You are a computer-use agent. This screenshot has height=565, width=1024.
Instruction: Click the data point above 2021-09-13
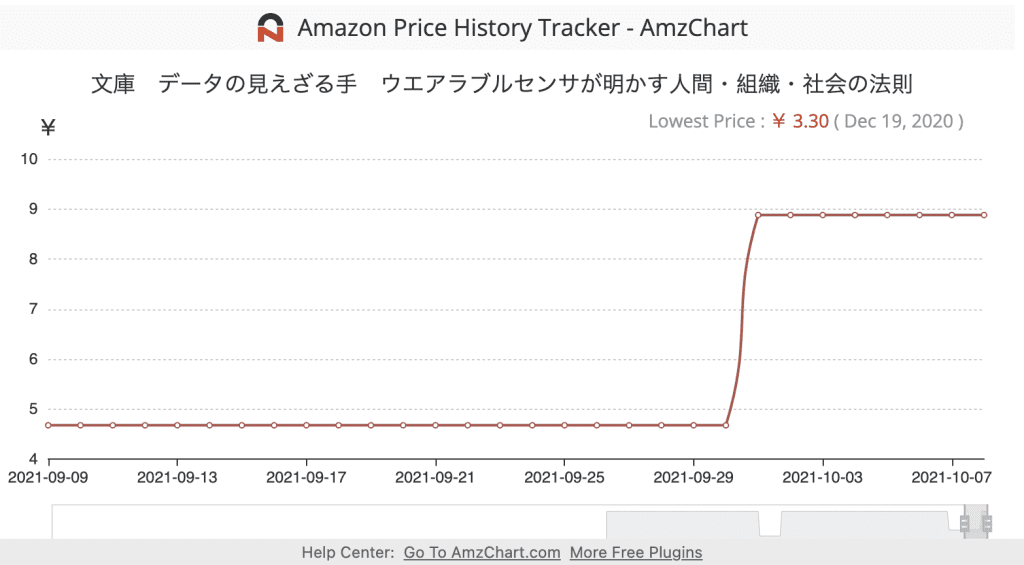pos(177,425)
